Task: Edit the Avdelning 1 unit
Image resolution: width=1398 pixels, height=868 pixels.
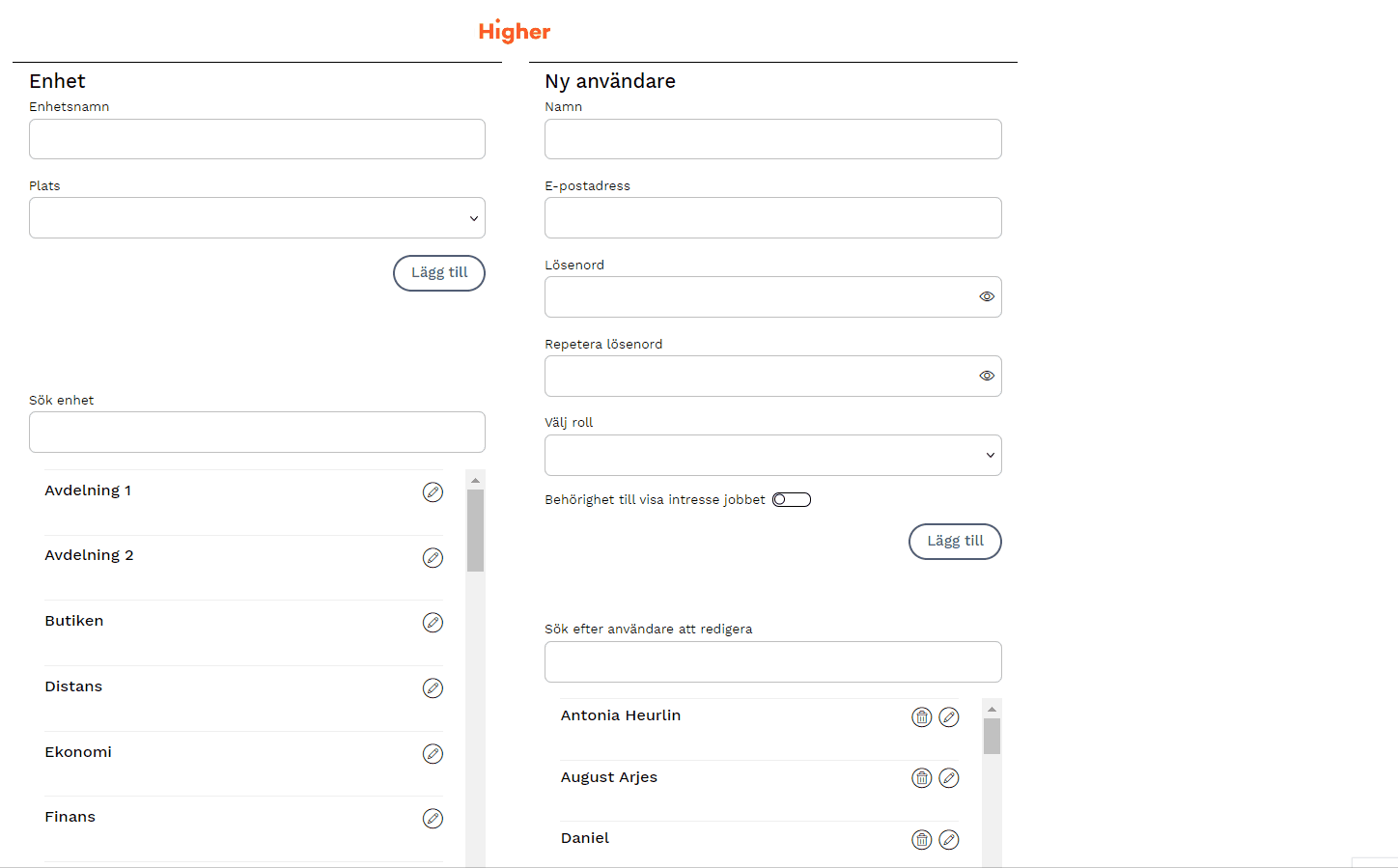Action: 433,492
